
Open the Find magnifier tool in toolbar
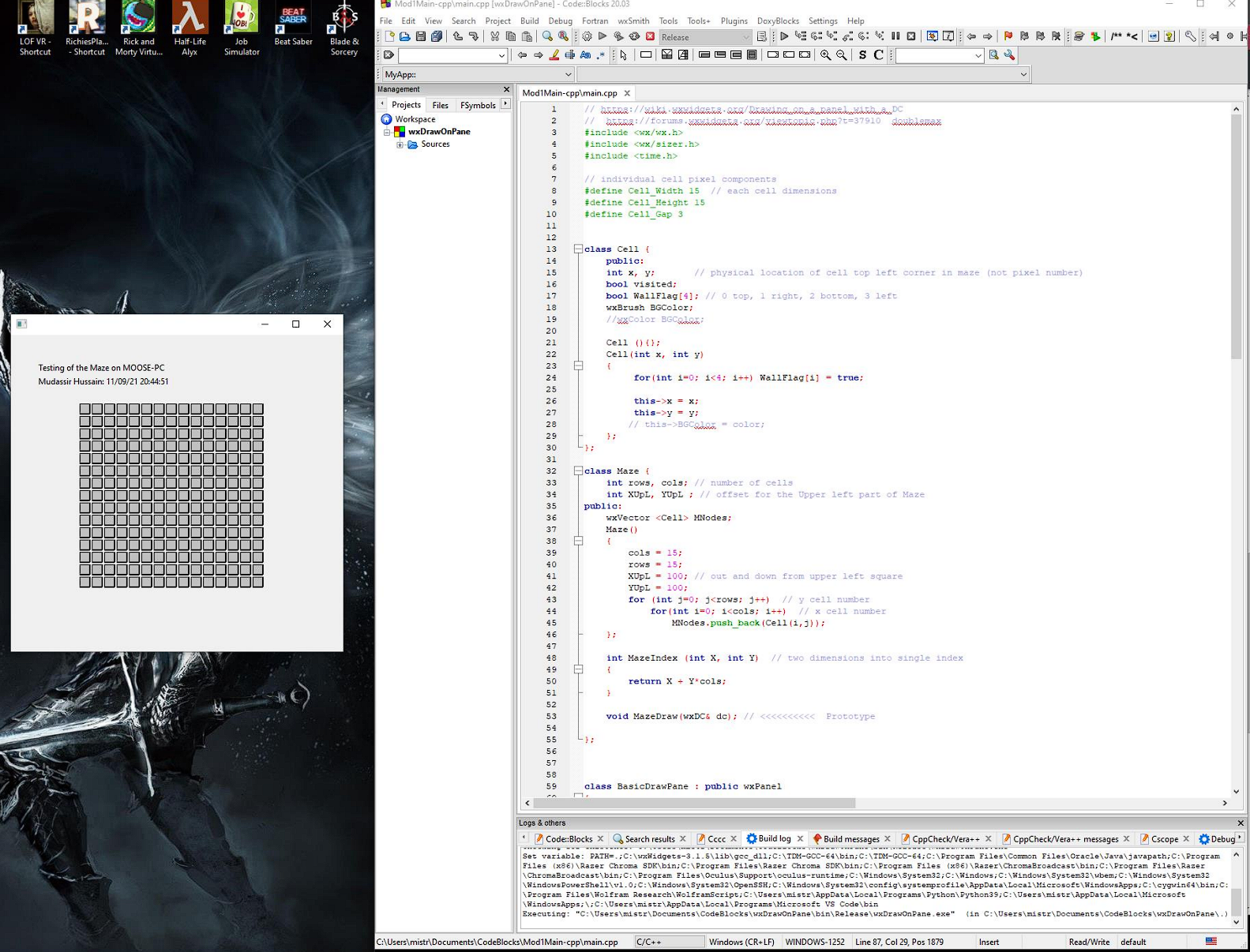pos(547,36)
